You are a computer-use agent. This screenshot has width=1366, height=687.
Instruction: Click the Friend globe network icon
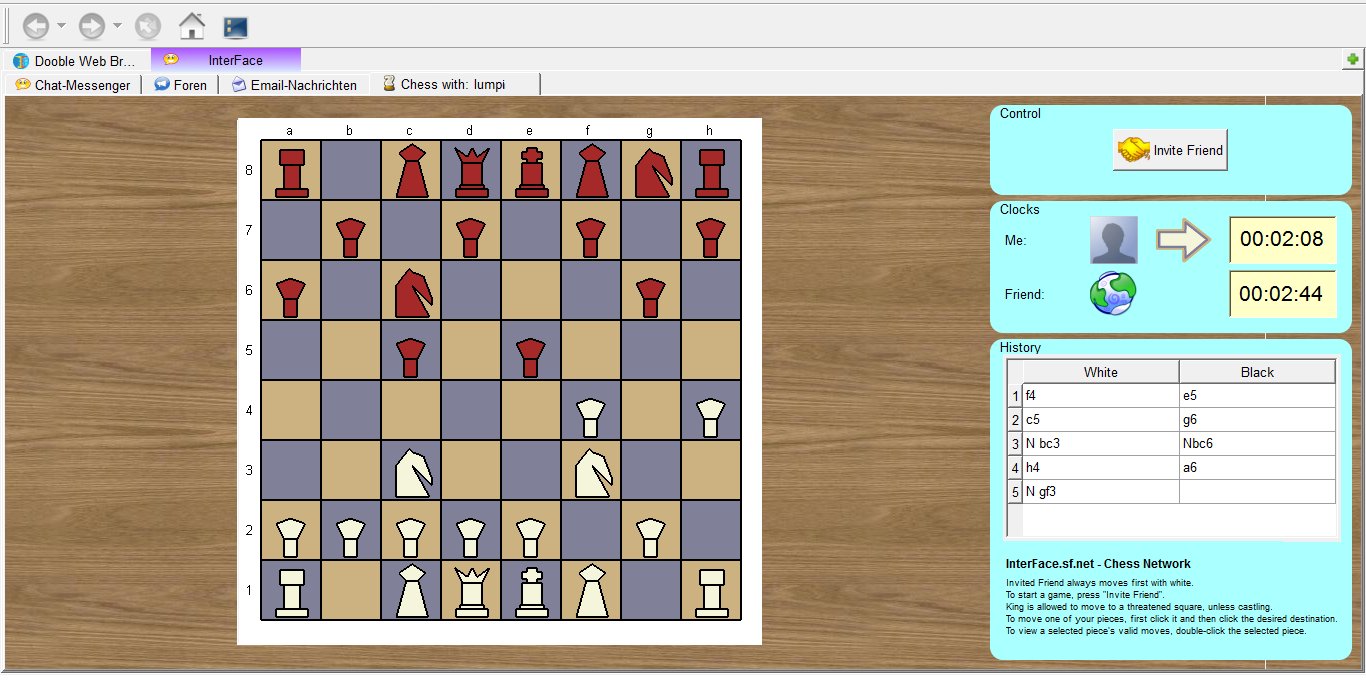point(1112,295)
